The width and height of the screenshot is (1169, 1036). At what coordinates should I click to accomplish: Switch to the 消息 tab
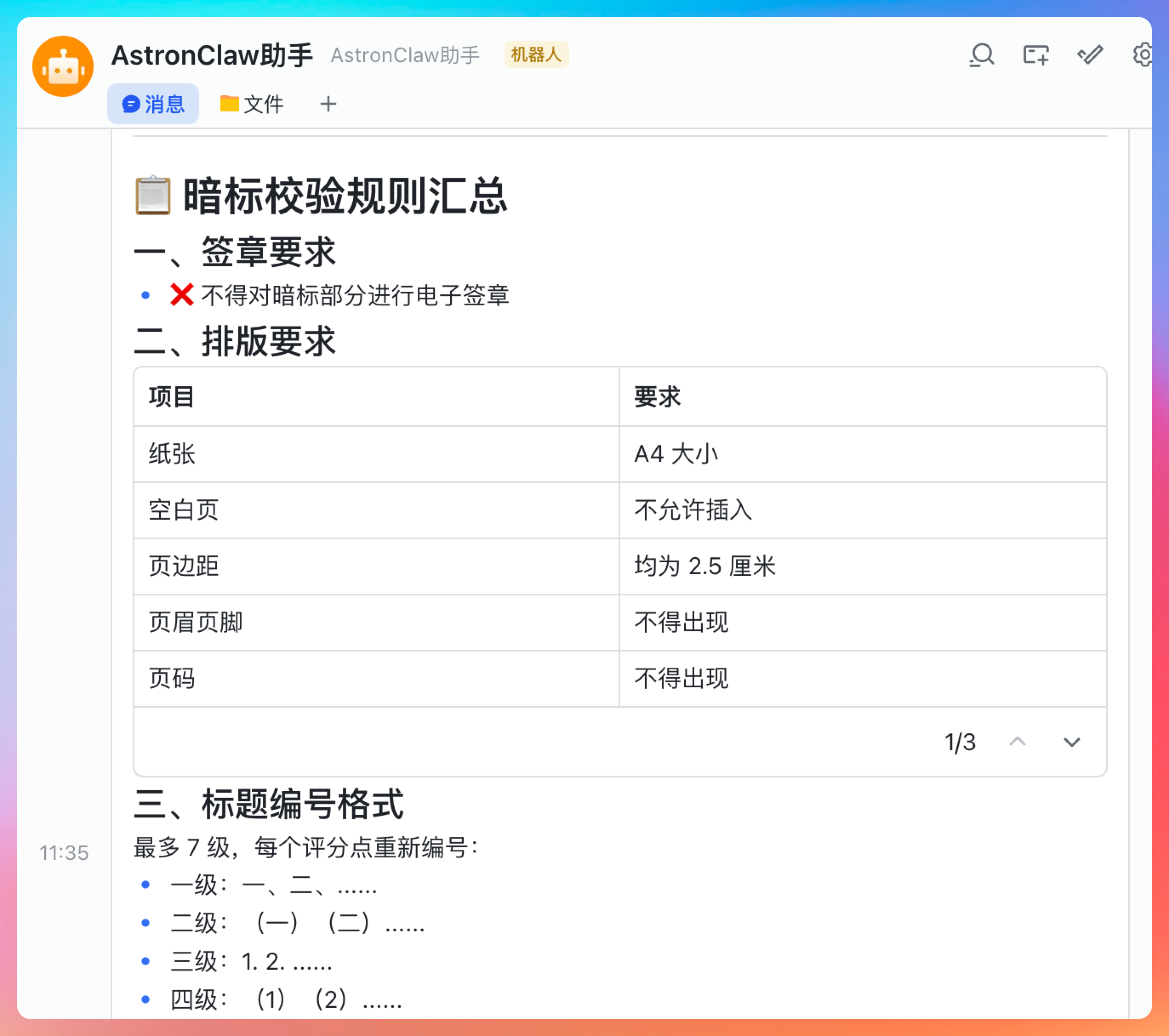[x=153, y=104]
